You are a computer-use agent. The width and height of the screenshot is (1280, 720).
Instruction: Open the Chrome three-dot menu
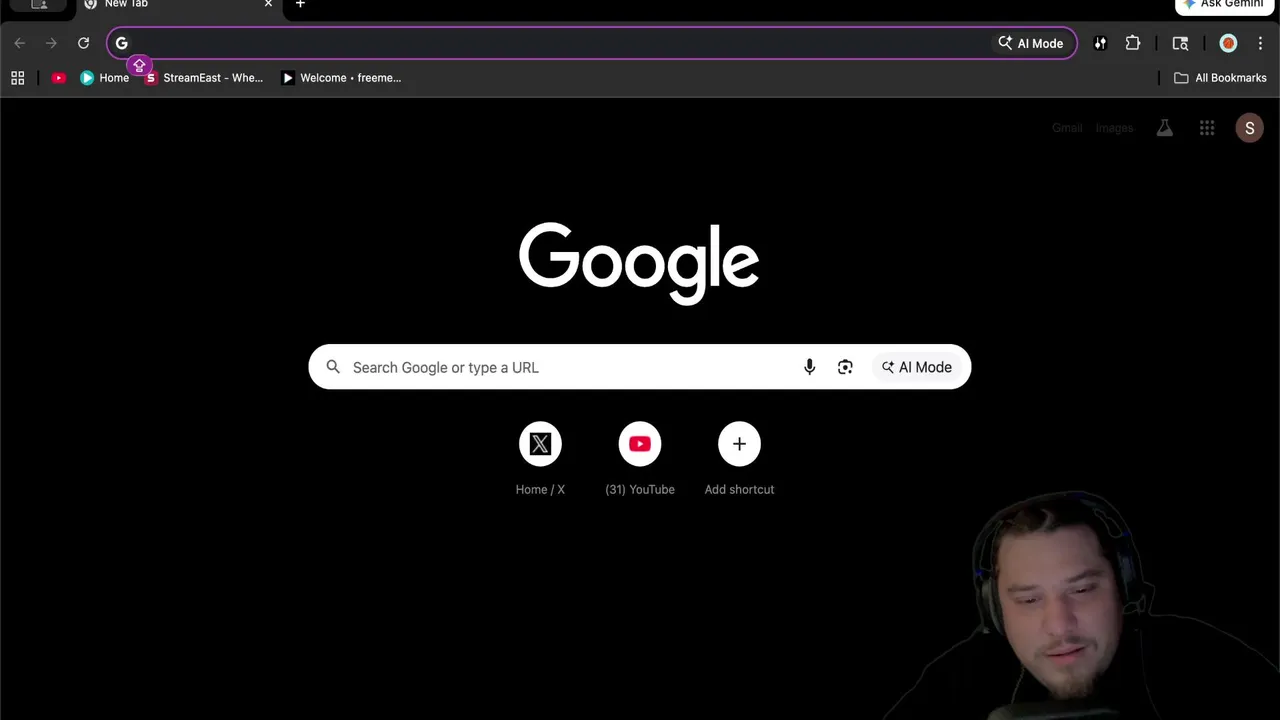tap(1260, 43)
